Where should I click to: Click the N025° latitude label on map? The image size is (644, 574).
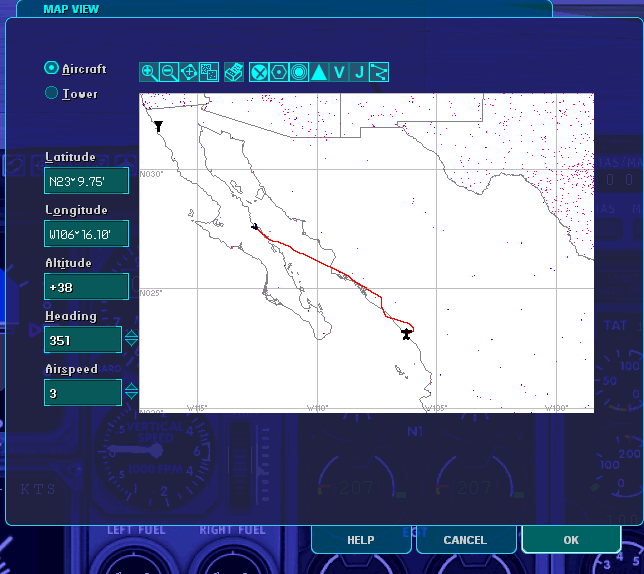tap(151, 293)
